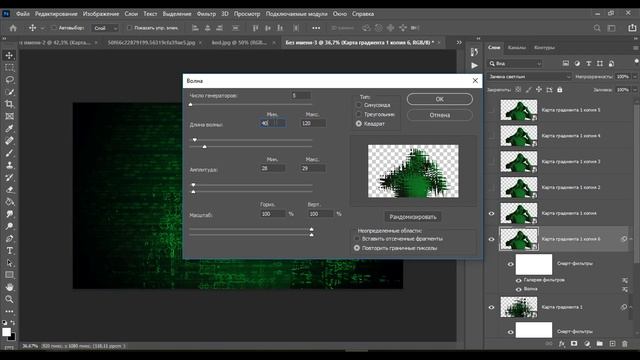This screenshot has width=640, height=360.
Task: Open the Actions play icon panel
Action: 474,65
